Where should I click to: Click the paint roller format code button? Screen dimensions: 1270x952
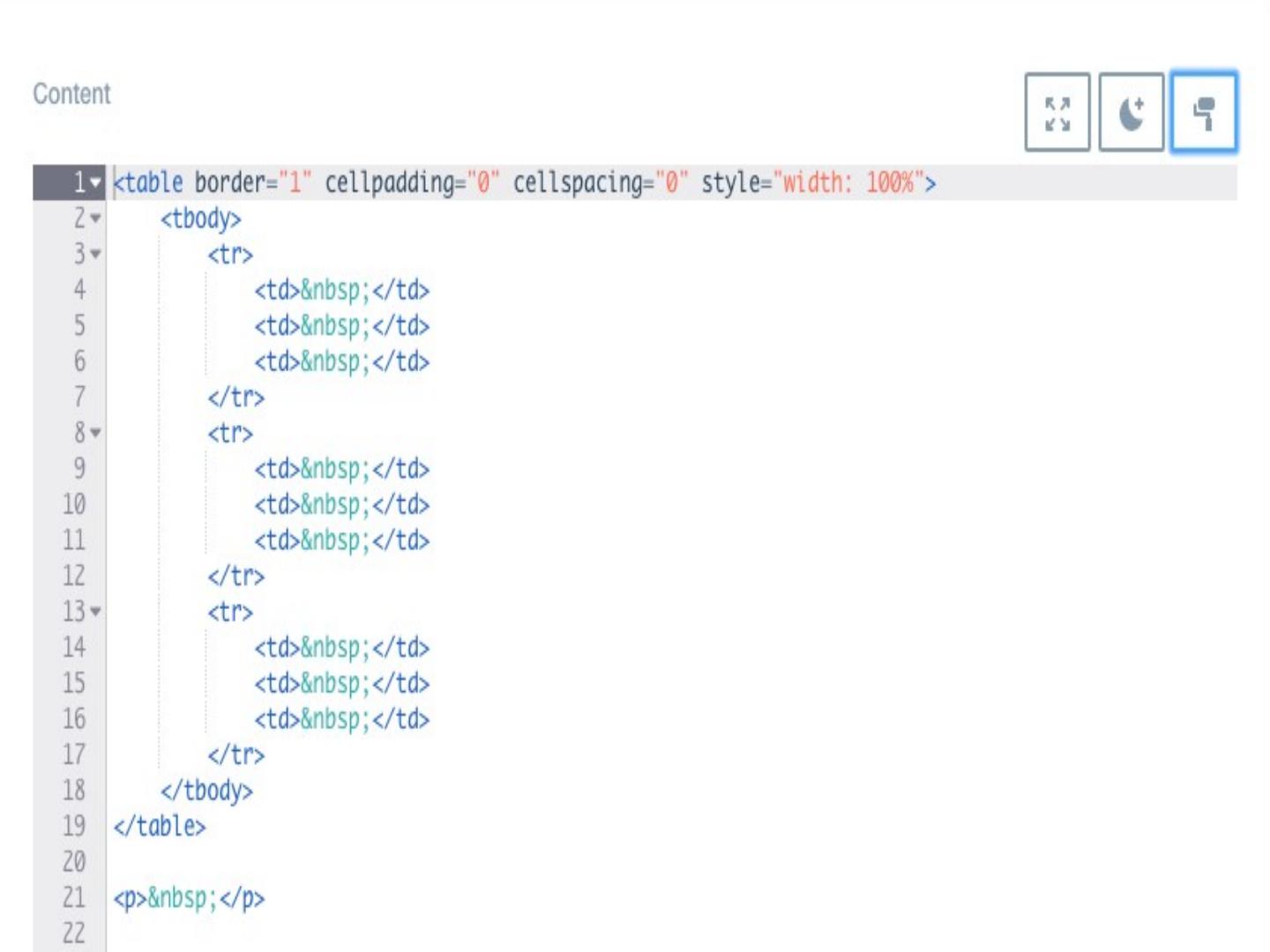pyautogui.click(x=1204, y=113)
